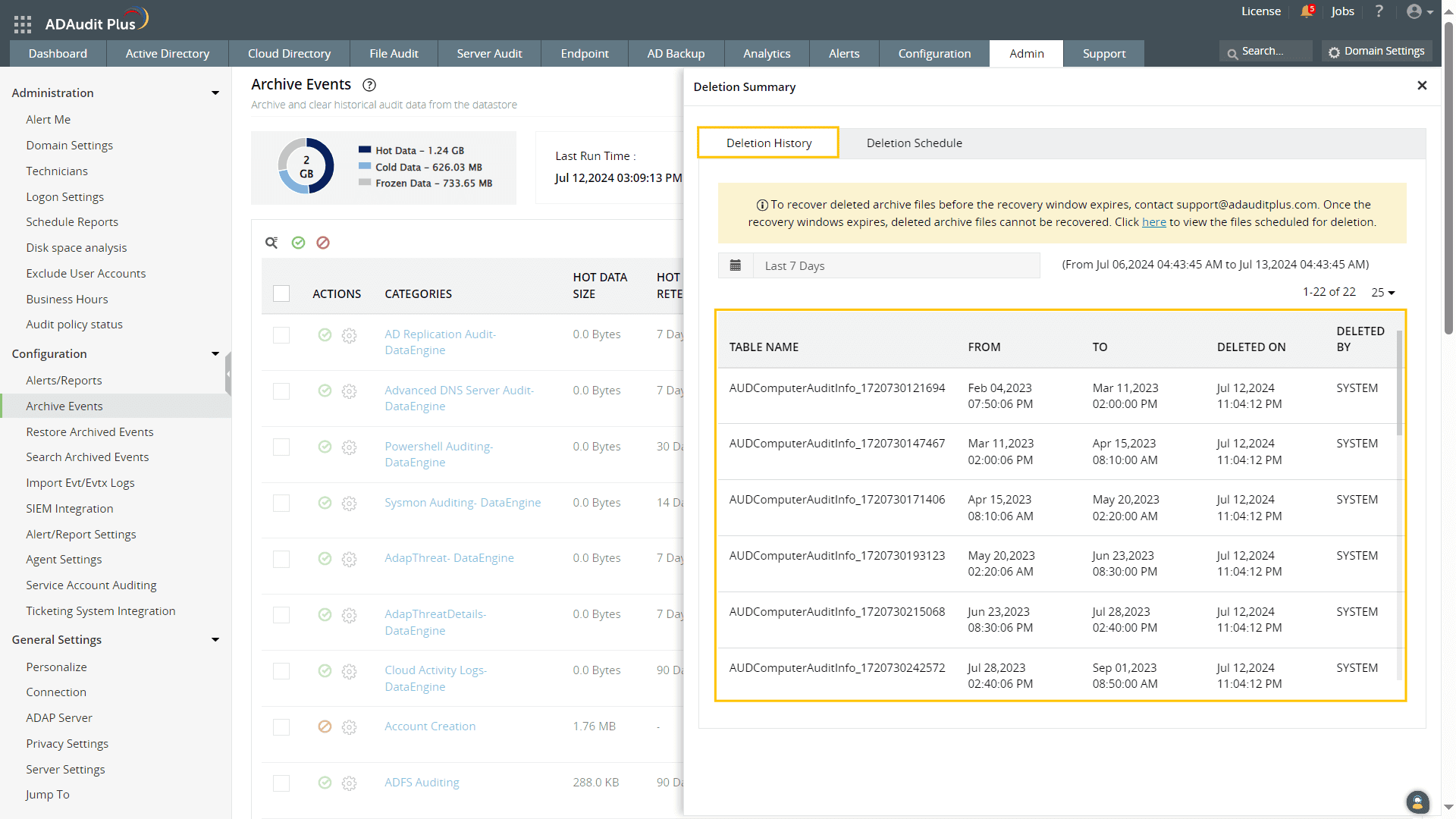This screenshot has width=1456, height=819.
Task: Collapse the Administration sidebar section
Action: pyautogui.click(x=215, y=93)
